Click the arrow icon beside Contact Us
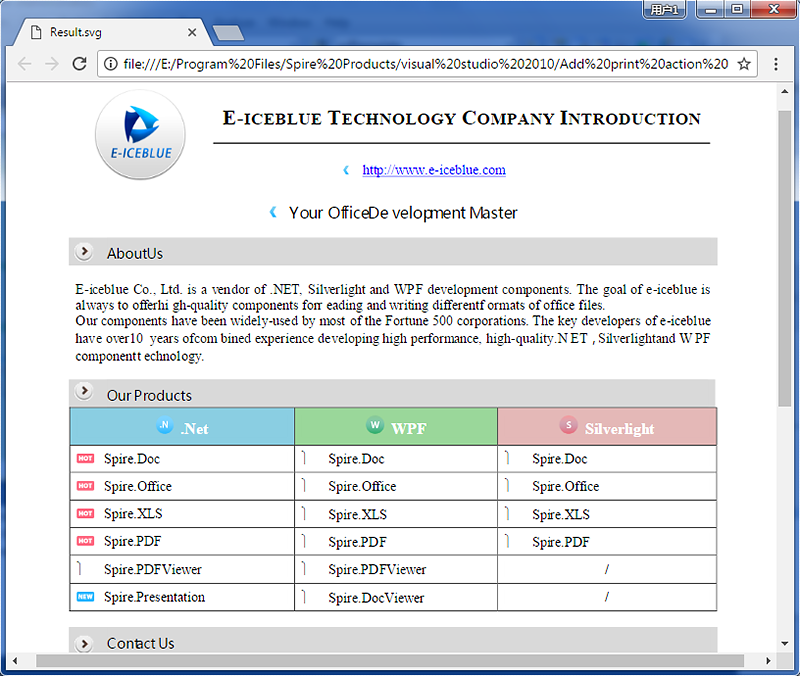 click(x=84, y=644)
